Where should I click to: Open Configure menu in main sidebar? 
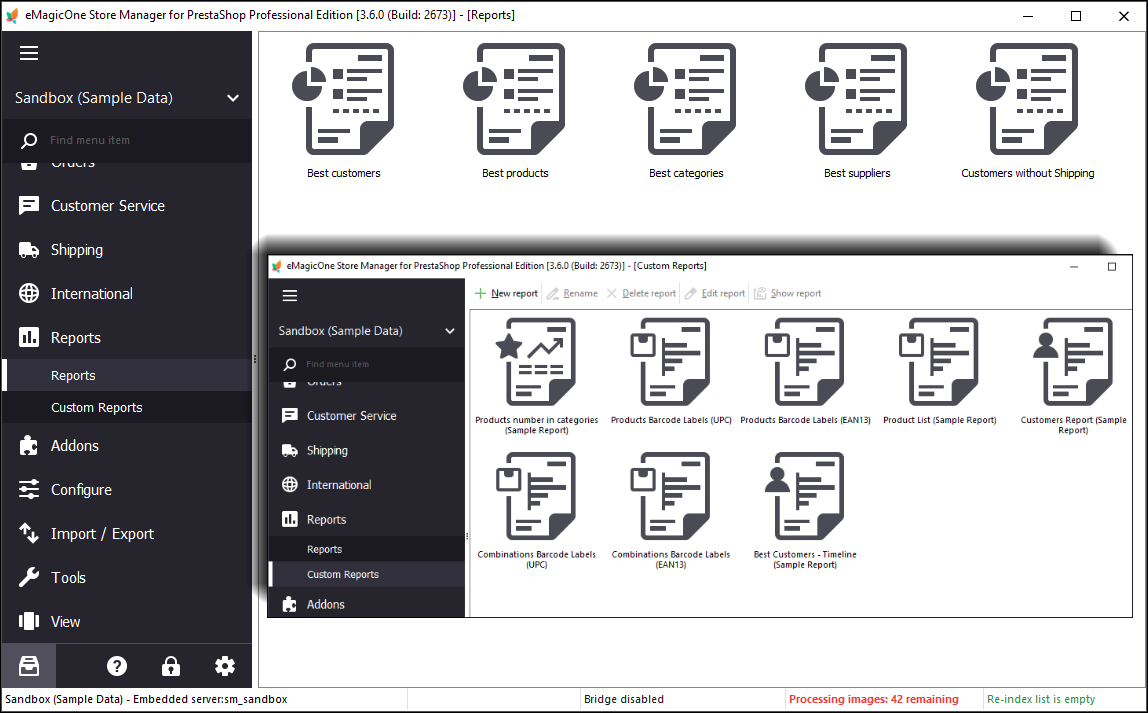click(x=127, y=489)
